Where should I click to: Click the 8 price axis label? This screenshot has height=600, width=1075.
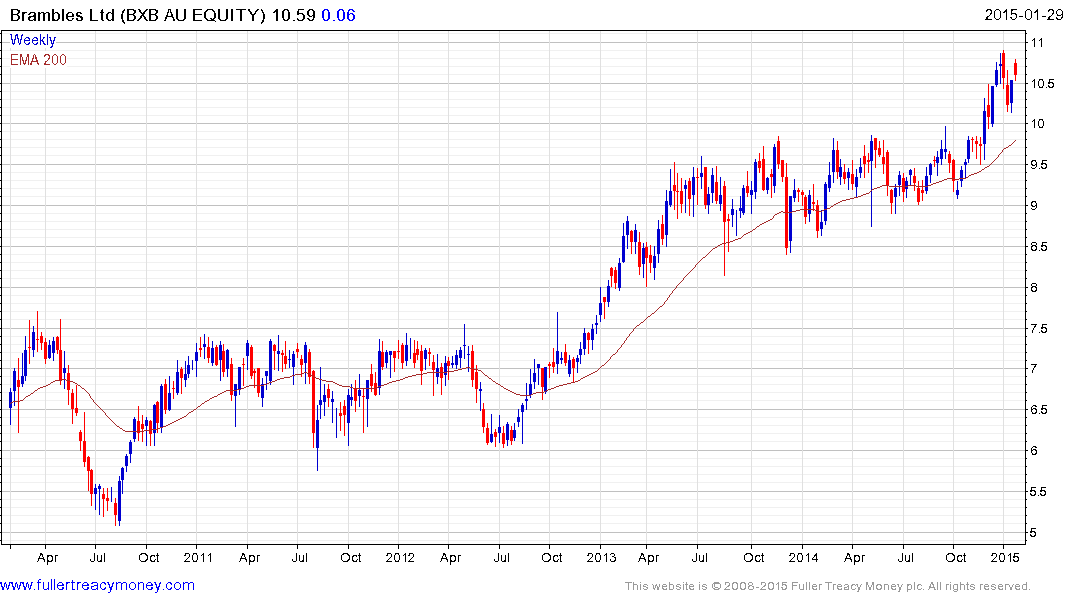tap(1034, 288)
